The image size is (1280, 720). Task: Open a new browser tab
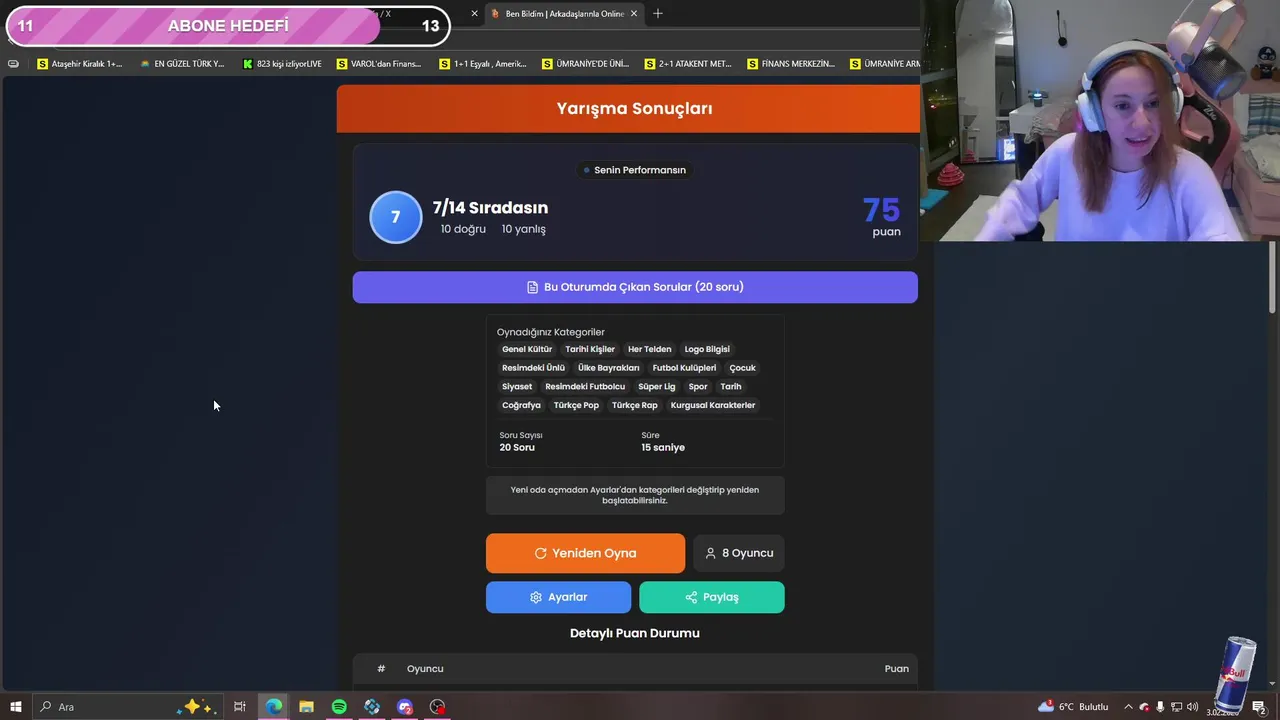[658, 14]
